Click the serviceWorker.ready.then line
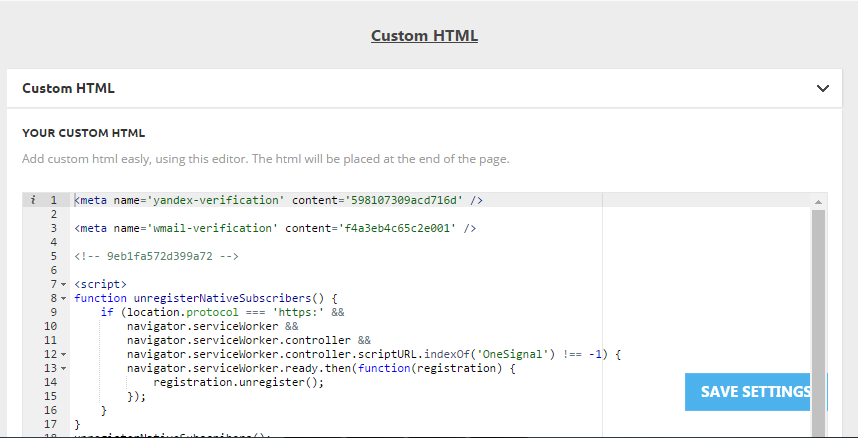 (321, 368)
